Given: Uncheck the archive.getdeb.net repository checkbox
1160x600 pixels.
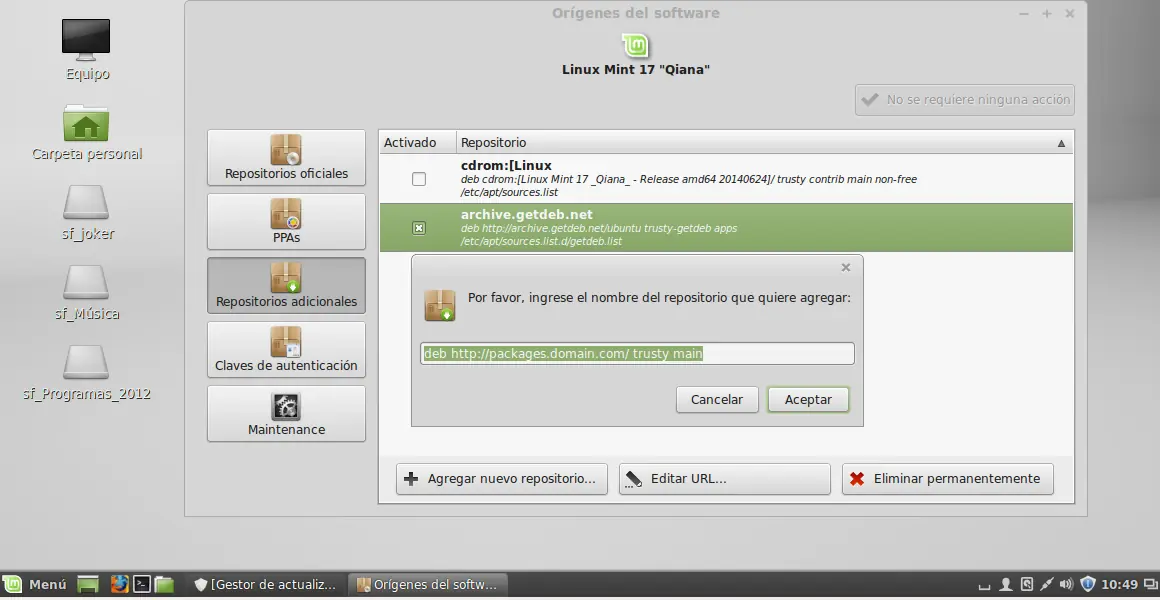Looking at the screenshot, I should (419, 228).
